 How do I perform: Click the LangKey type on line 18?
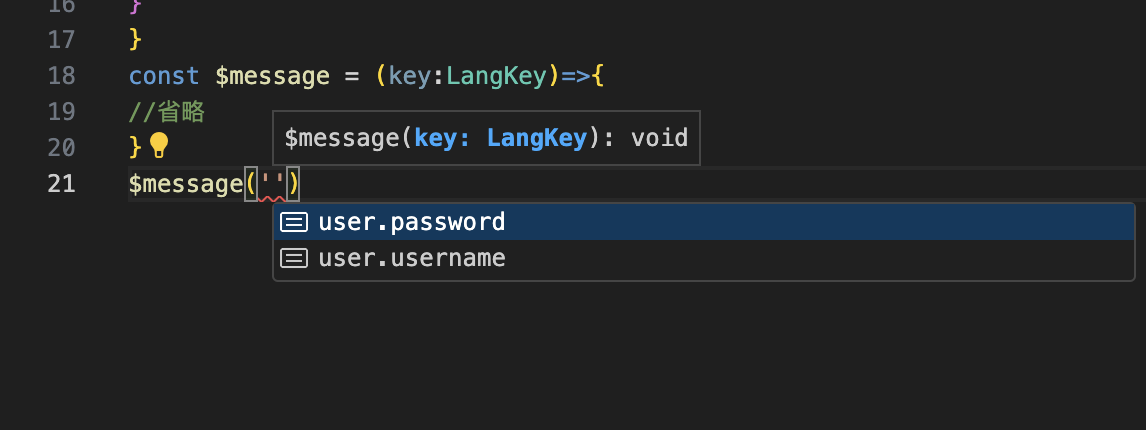(497, 76)
